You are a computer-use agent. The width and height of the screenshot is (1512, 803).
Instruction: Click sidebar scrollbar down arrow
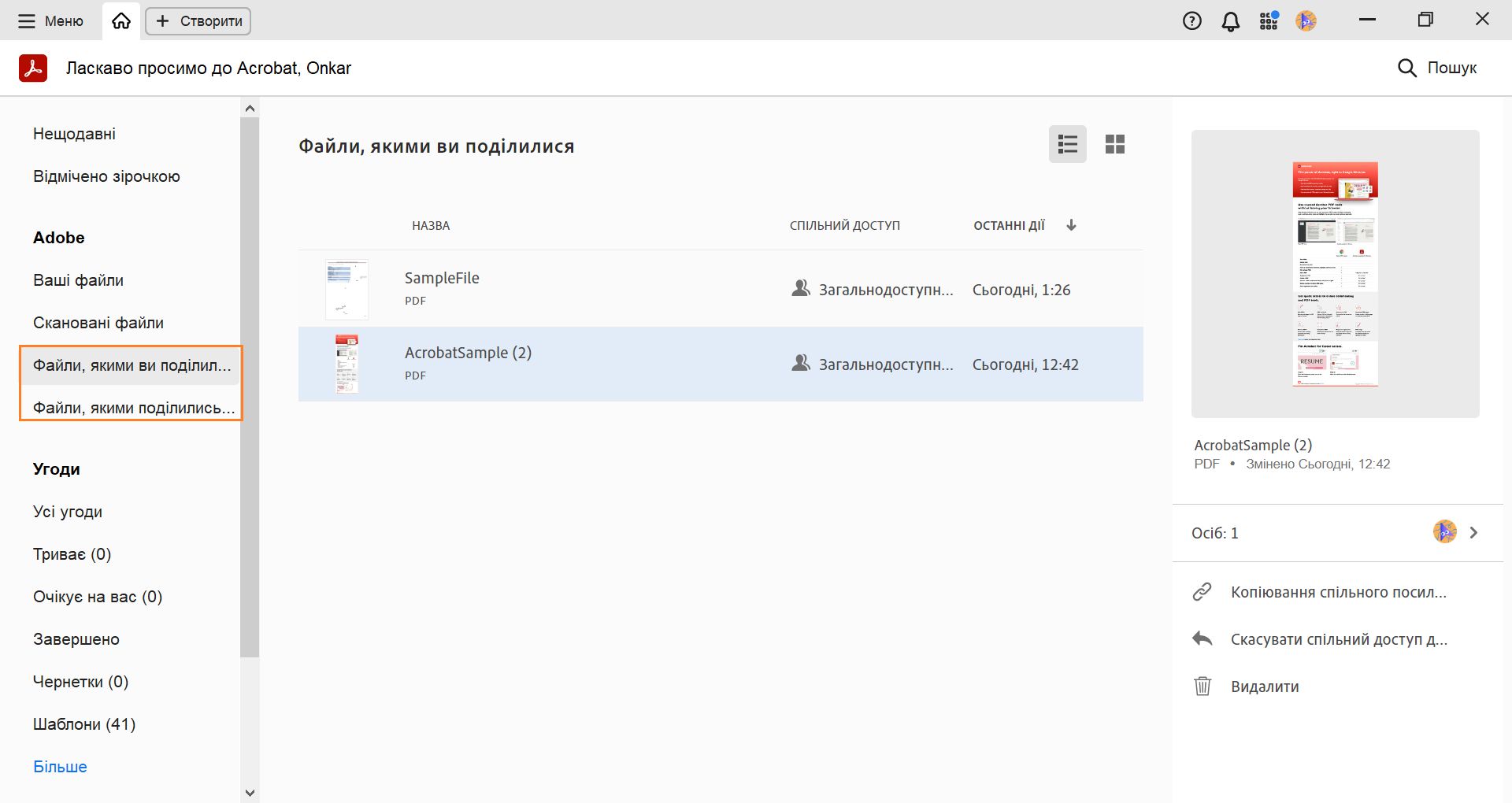[x=250, y=793]
